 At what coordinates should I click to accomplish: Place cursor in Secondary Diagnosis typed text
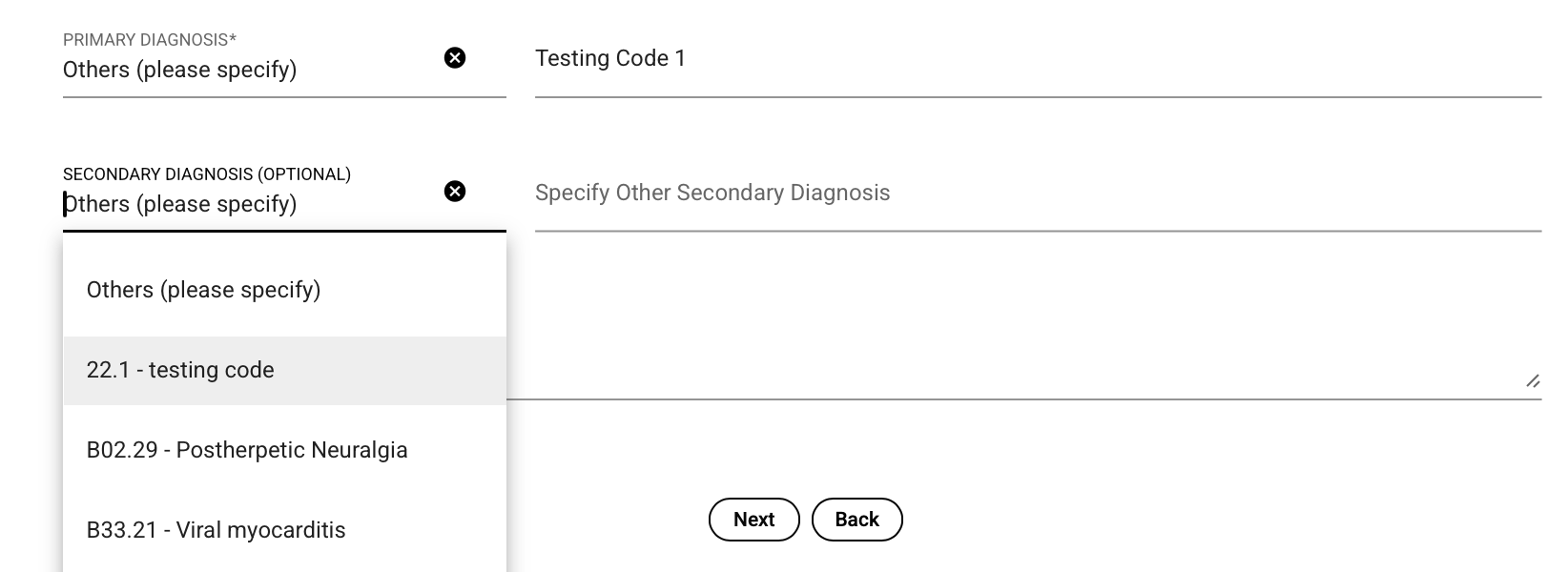pos(179,204)
